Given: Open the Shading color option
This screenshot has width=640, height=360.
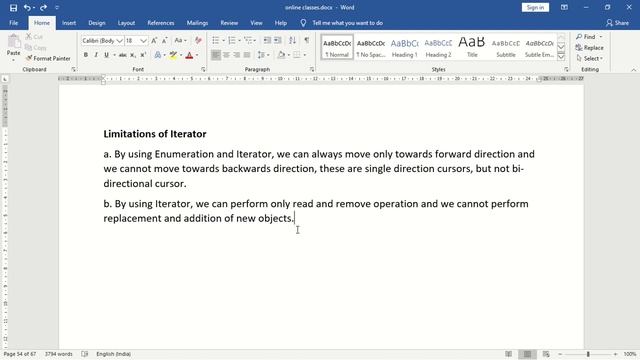Looking at the screenshot, I should click(281, 55).
